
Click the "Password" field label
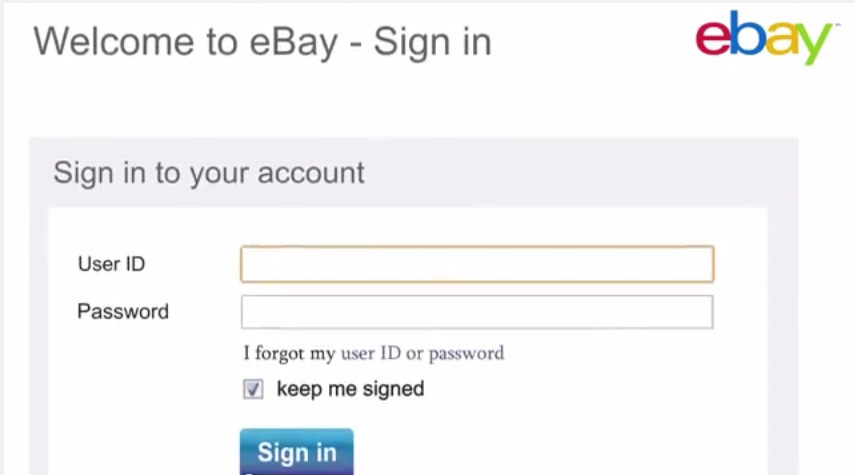[123, 312]
